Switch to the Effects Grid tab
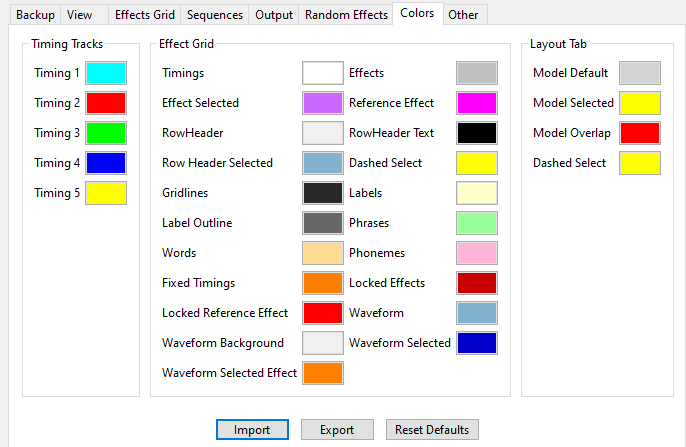This screenshot has height=447, width=686. coord(144,15)
